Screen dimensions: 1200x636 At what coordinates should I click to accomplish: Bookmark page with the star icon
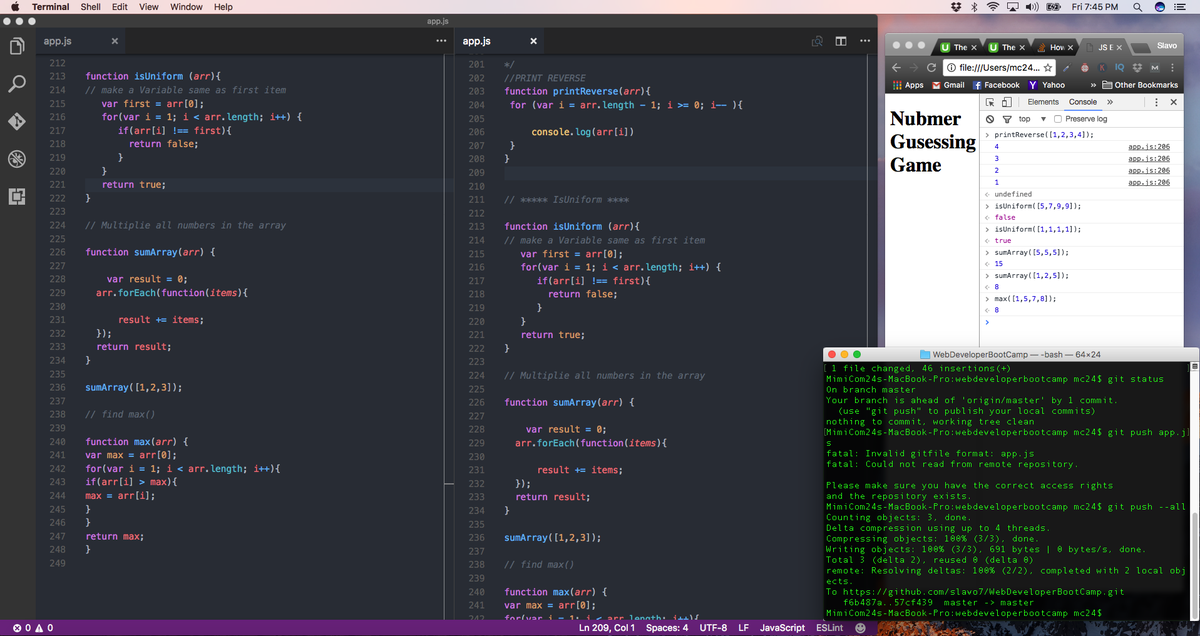pyautogui.click(x=1048, y=67)
